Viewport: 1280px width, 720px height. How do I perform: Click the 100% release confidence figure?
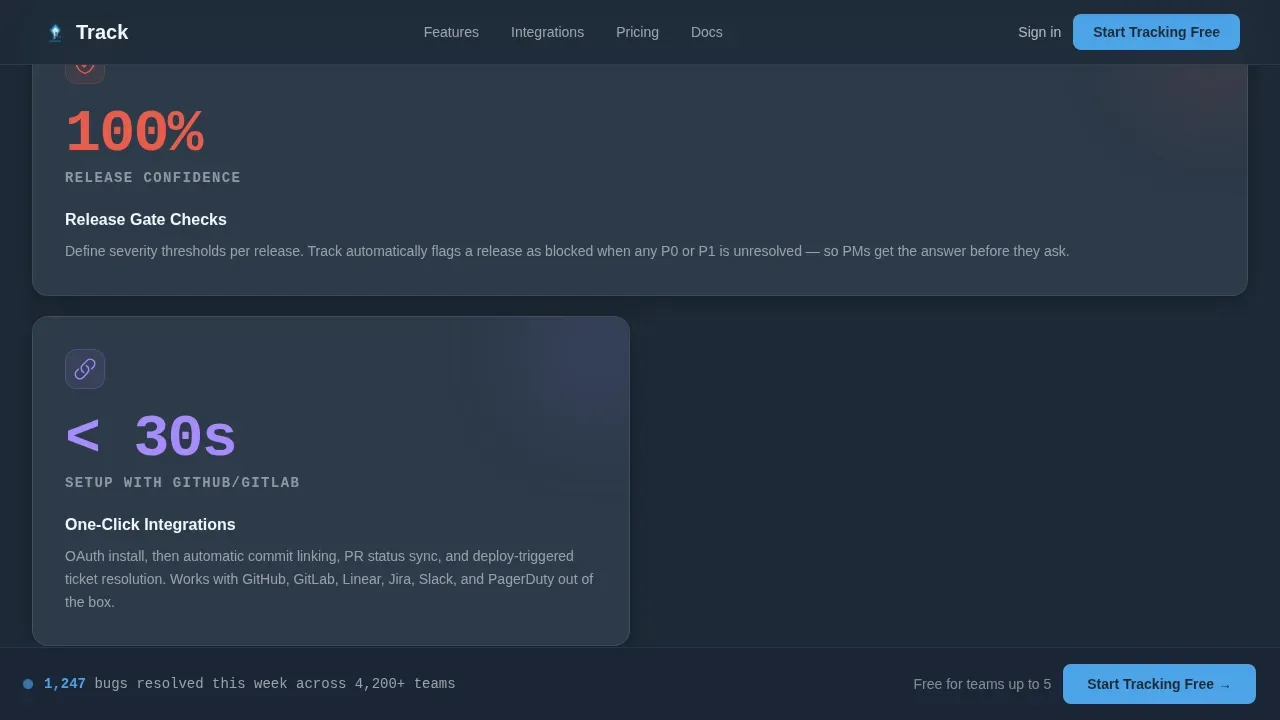(134, 133)
